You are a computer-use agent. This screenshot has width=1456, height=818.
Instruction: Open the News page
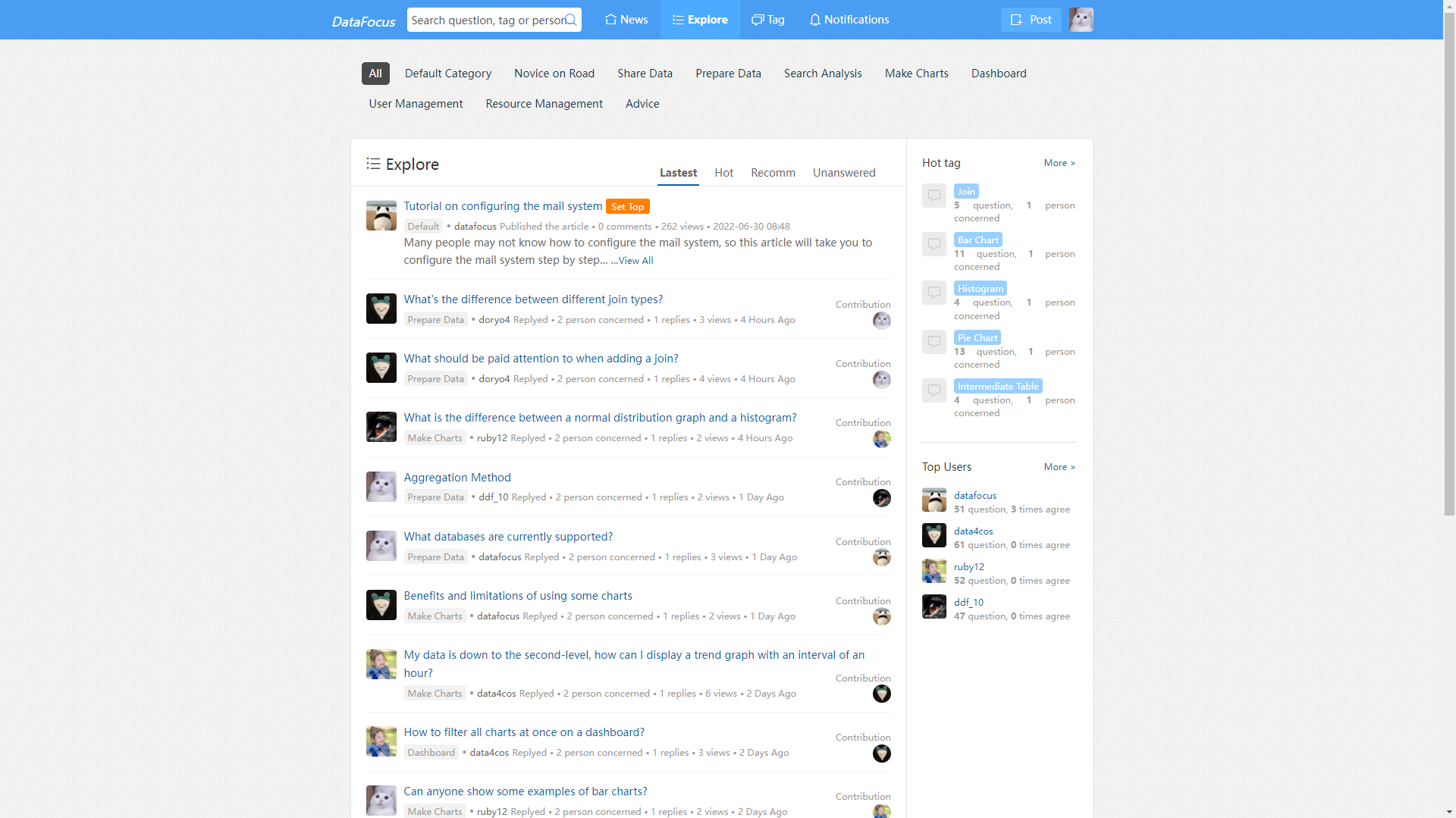(x=626, y=20)
